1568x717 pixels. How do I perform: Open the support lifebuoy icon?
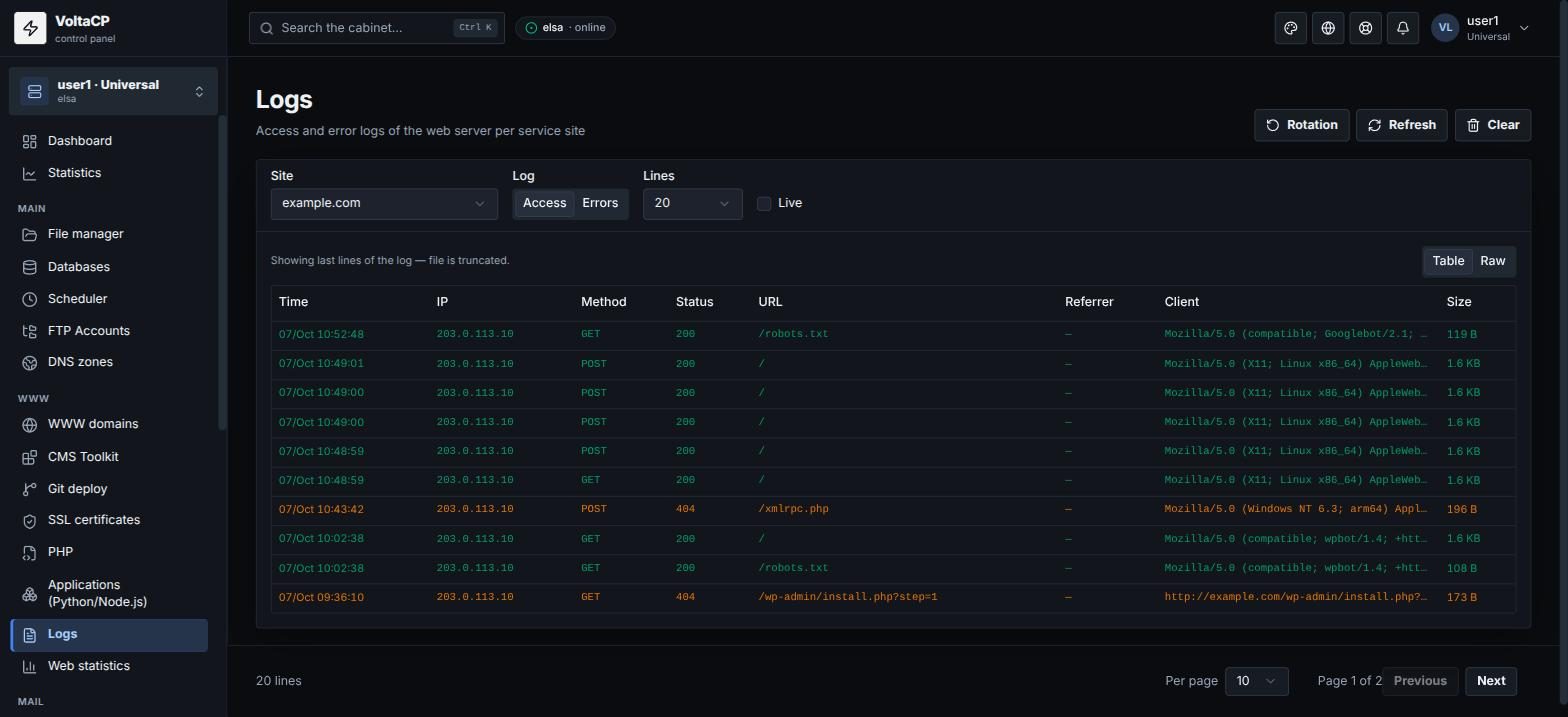[1365, 28]
